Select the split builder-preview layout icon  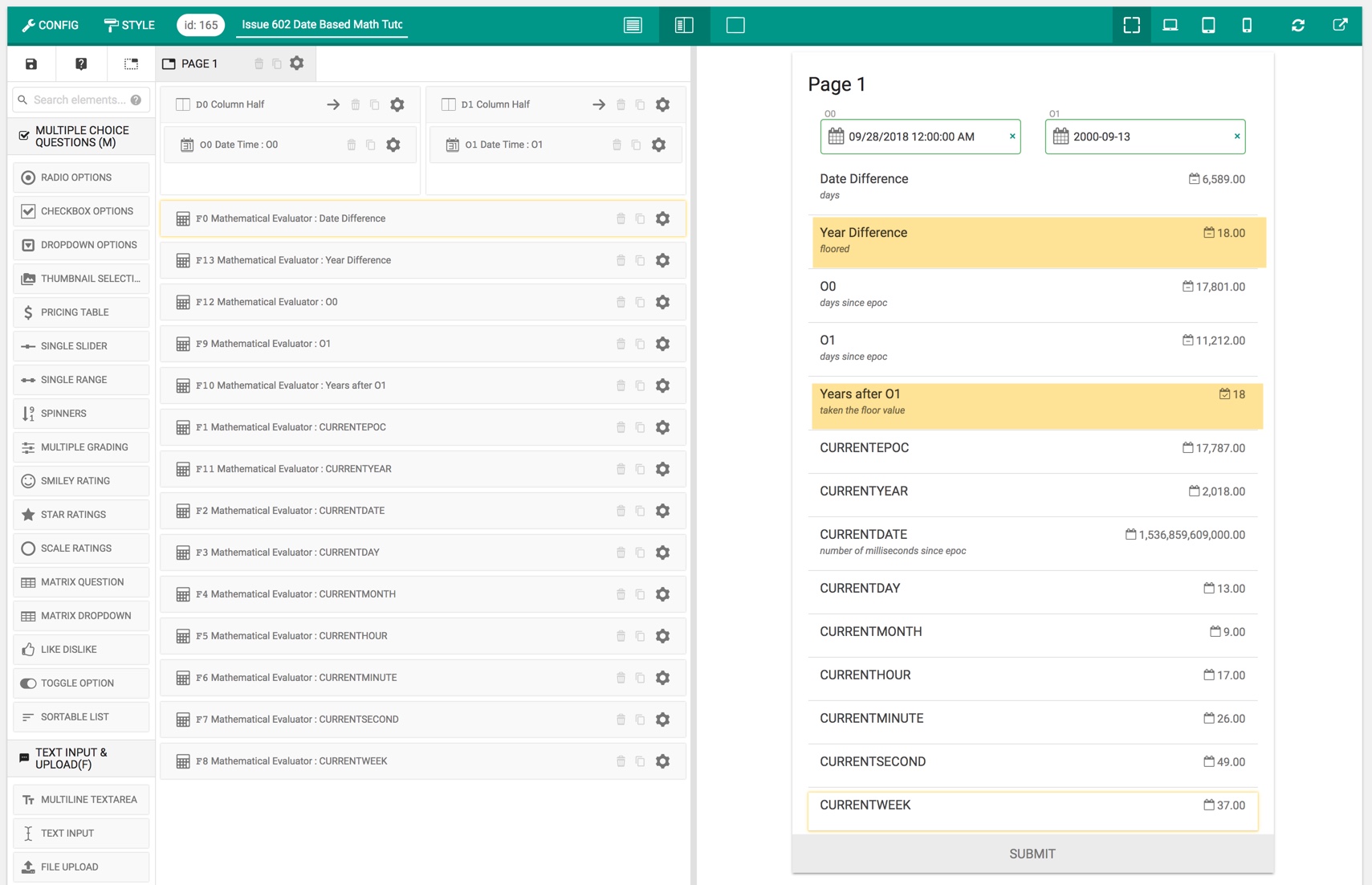tap(684, 25)
